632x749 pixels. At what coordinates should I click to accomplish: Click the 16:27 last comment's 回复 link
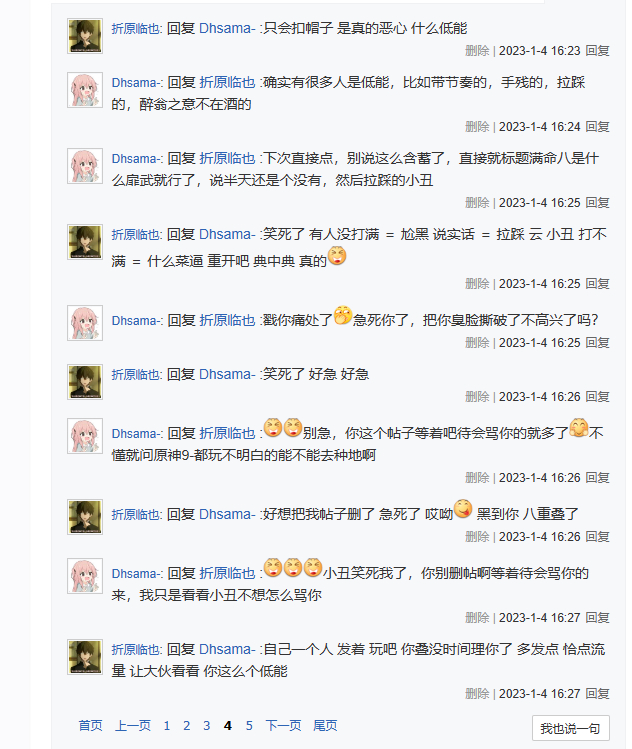pyautogui.click(x=597, y=694)
